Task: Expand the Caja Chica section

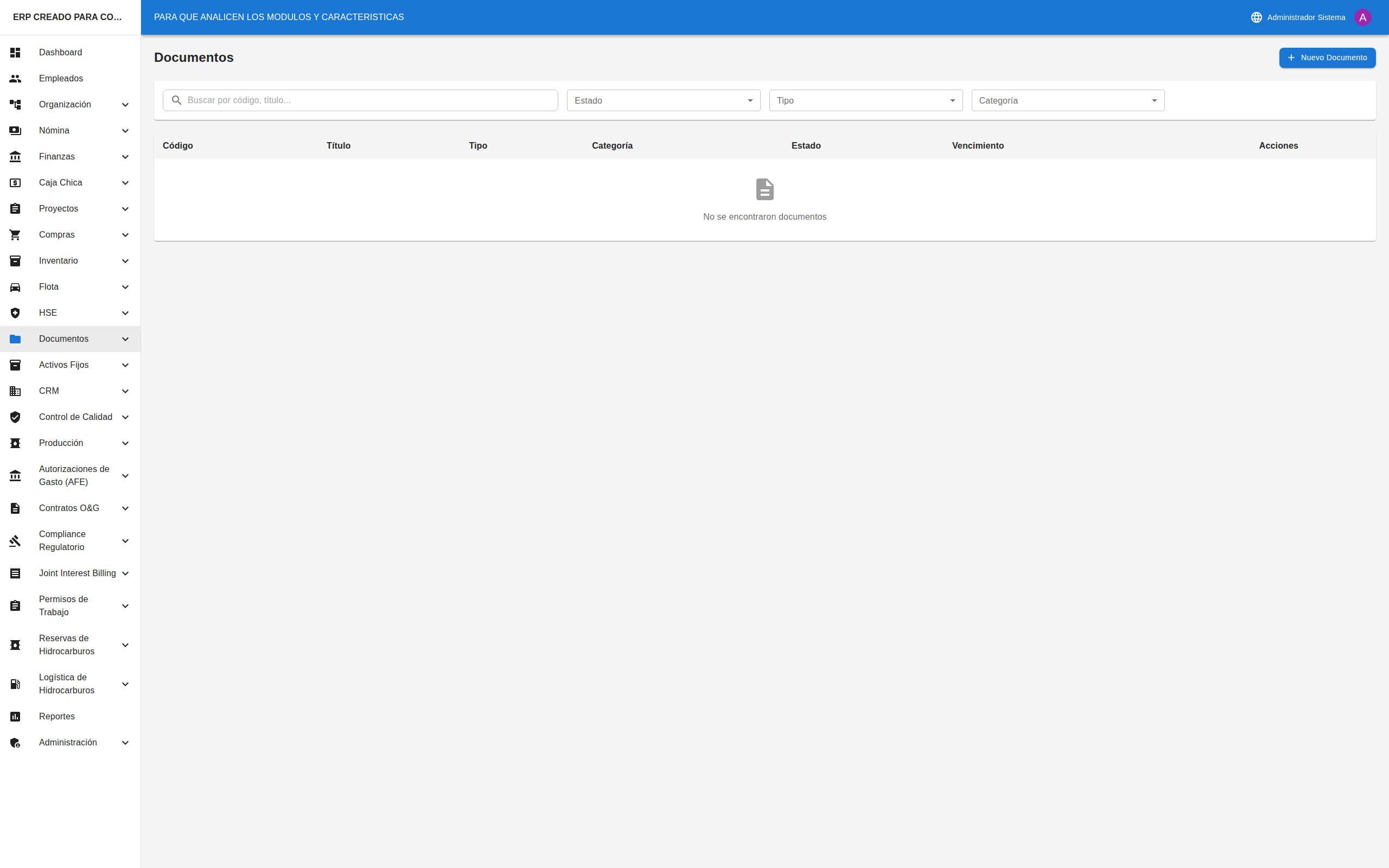Action: pyautogui.click(x=125, y=182)
